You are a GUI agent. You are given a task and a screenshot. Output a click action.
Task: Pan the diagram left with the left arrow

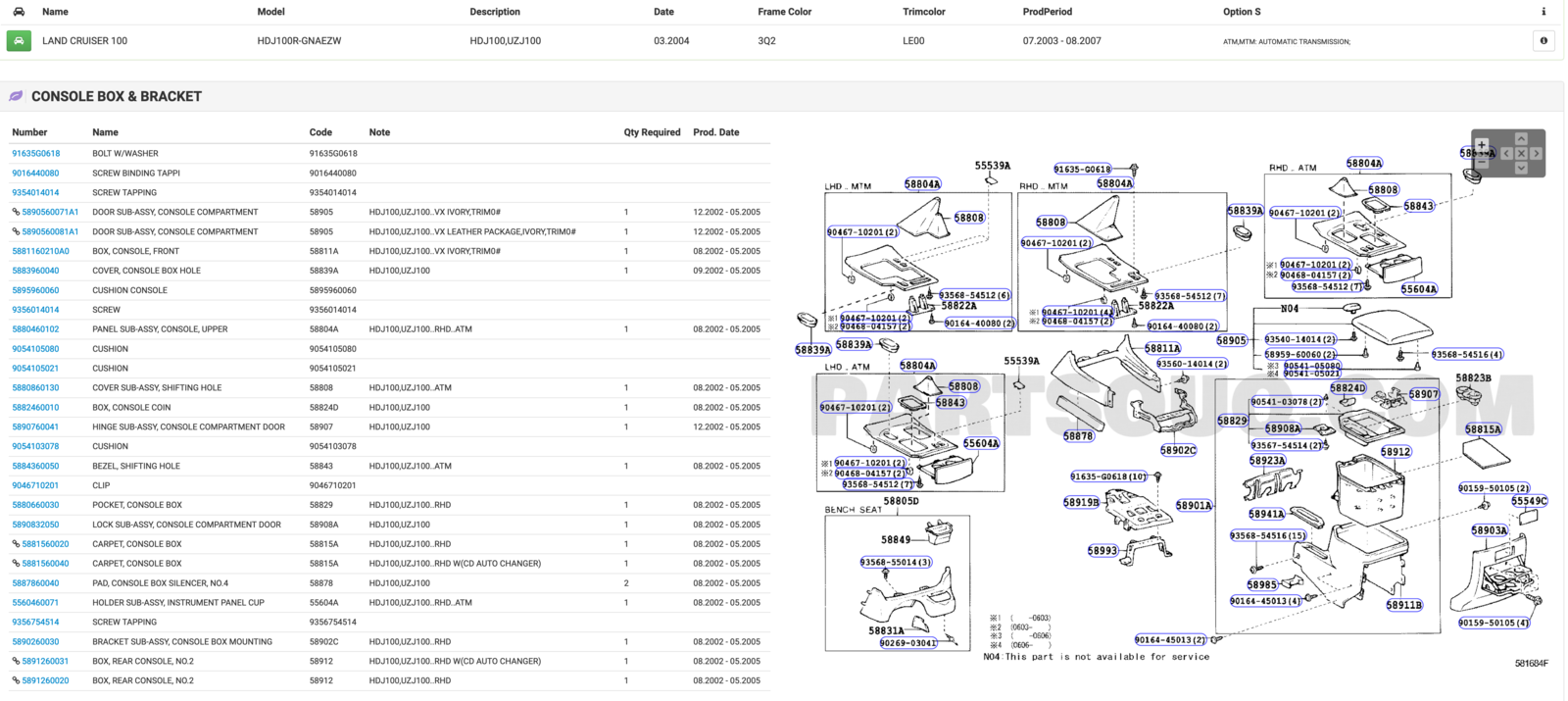click(x=1506, y=153)
